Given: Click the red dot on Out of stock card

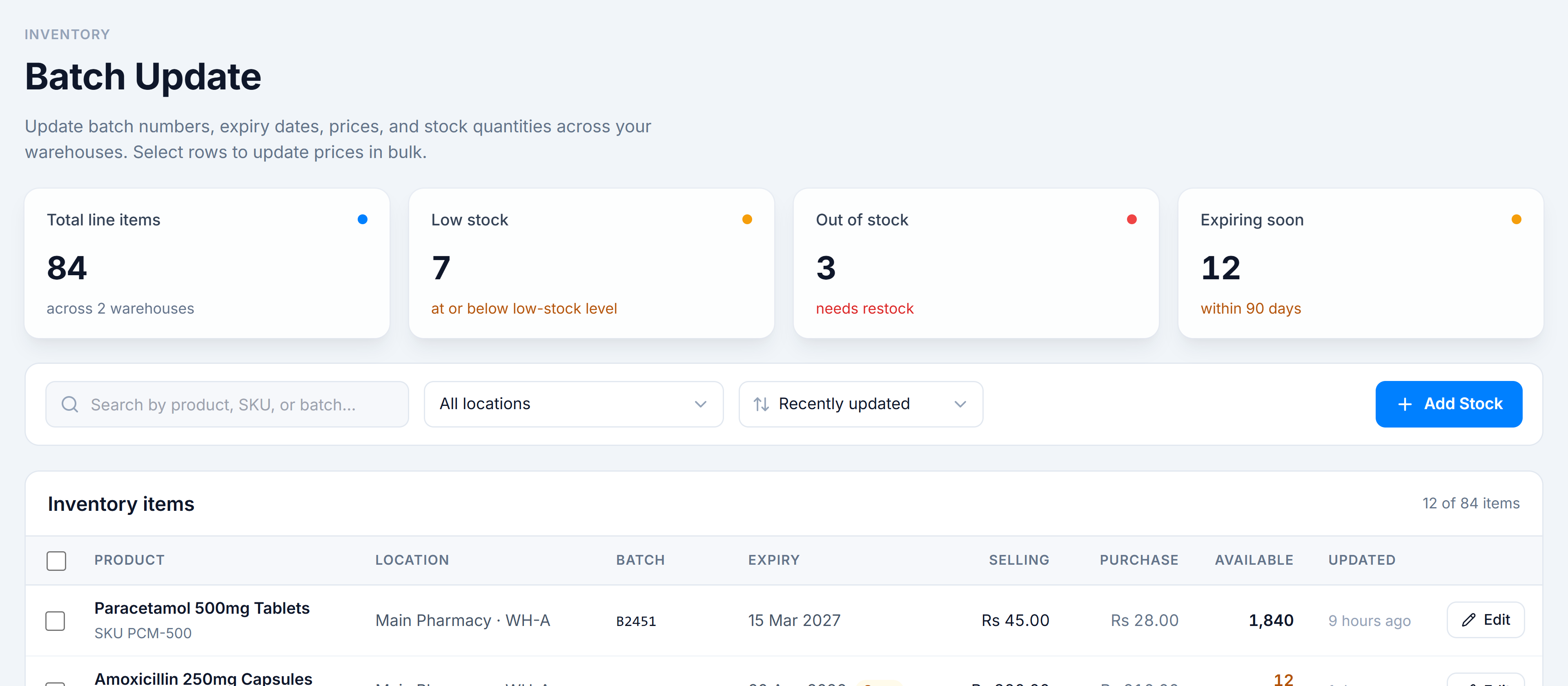Looking at the screenshot, I should pyautogui.click(x=1131, y=219).
